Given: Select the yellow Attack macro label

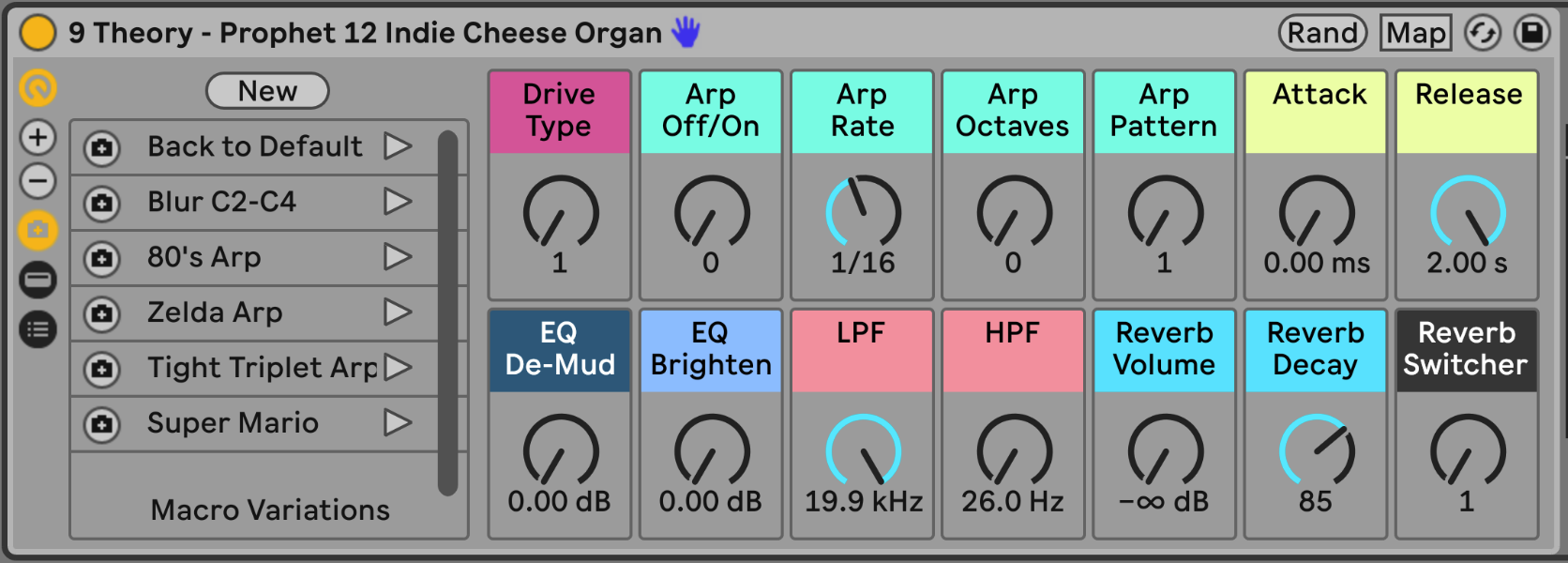Looking at the screenshot, I should point(1316,112).
